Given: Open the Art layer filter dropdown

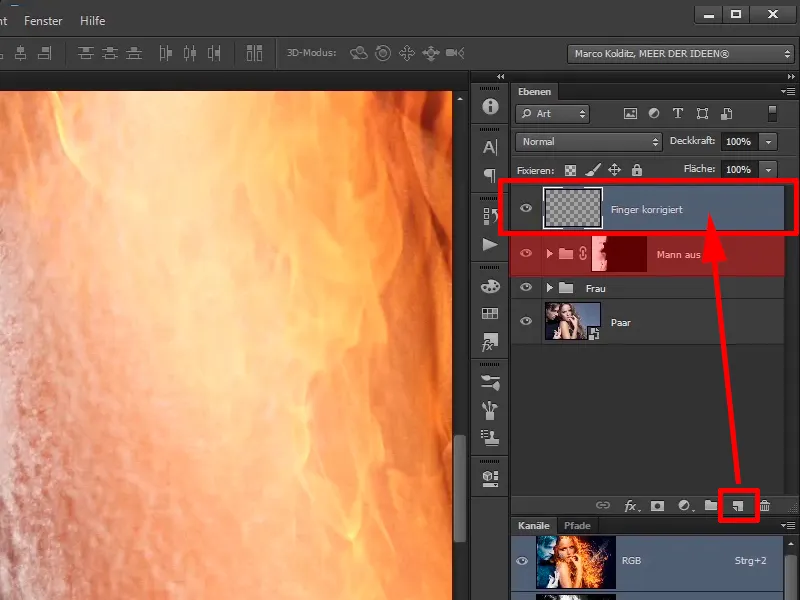Looking at the screenshot, I should (553, 114).
